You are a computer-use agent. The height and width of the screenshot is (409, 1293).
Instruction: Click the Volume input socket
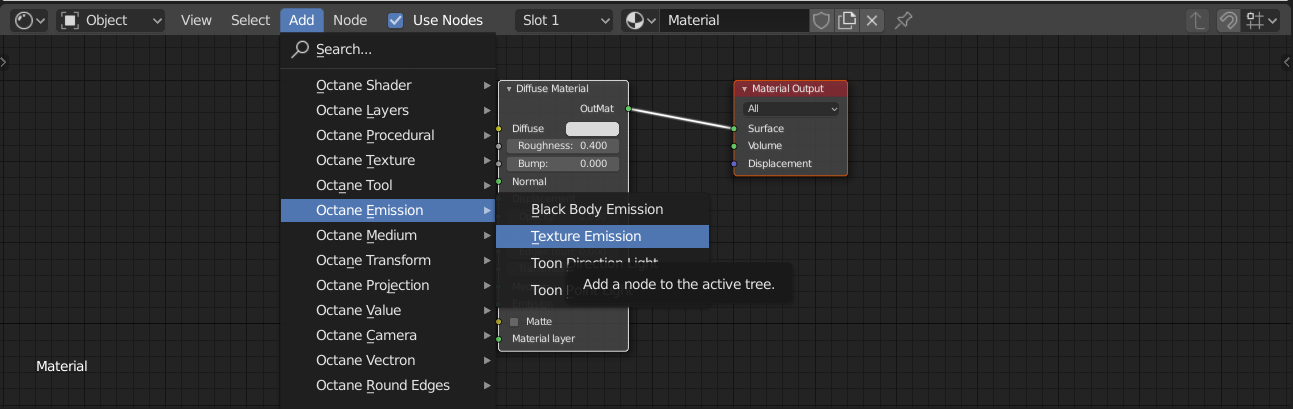(x=734, y=146)
